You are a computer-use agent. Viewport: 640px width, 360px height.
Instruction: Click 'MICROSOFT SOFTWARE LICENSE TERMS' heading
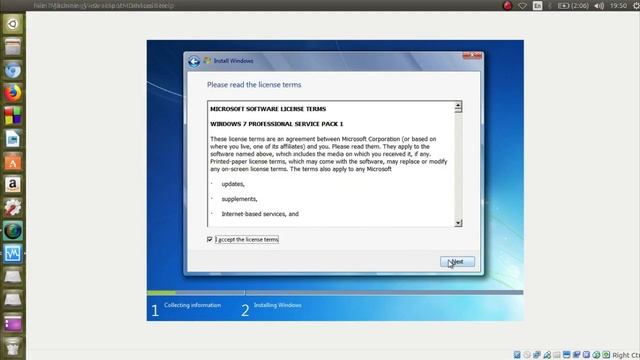(x=268, y=109)
